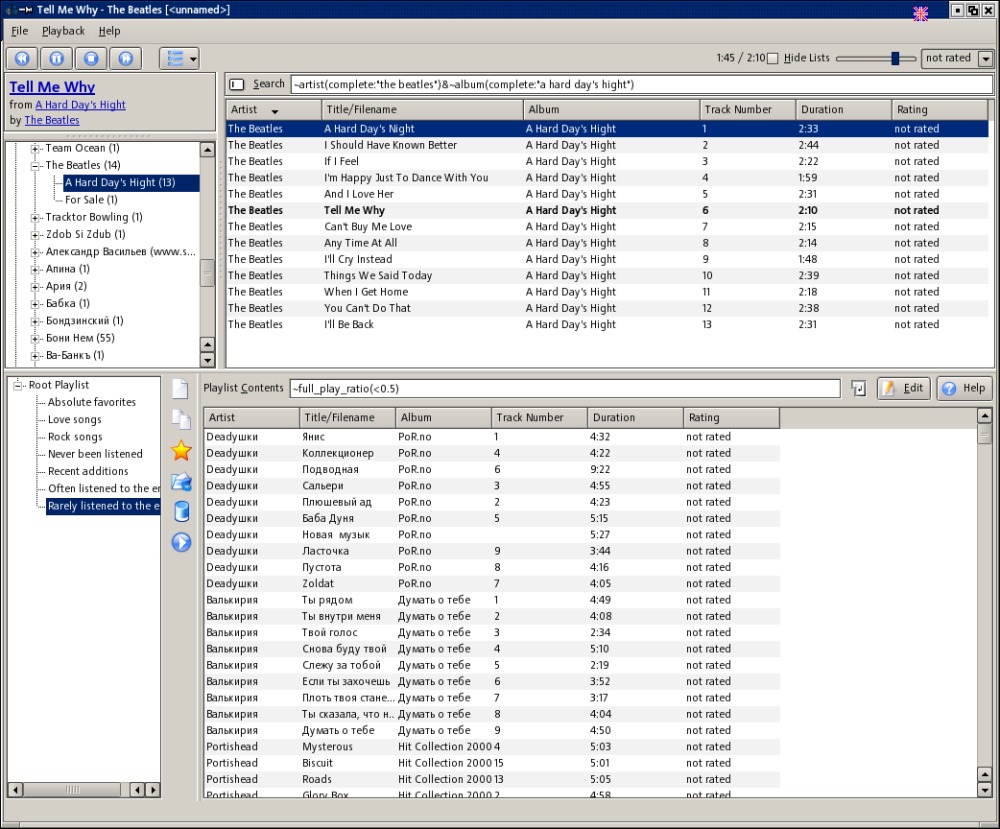The width and height of the screenshot is (1000, 829).
Task: Click the gold star icon beside playlists
Action: [181, 450]
